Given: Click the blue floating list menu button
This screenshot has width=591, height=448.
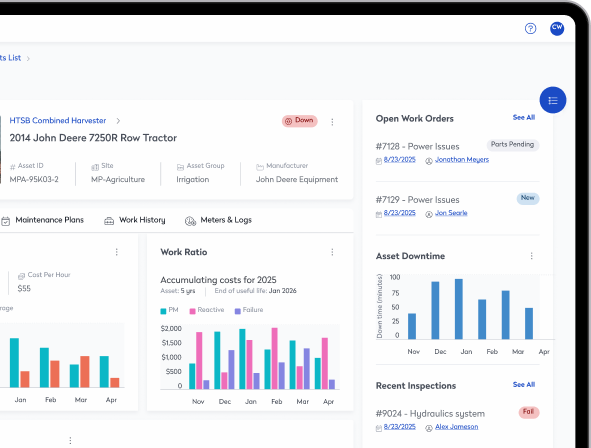Looking at the screenshot, I should click(553, 100).
